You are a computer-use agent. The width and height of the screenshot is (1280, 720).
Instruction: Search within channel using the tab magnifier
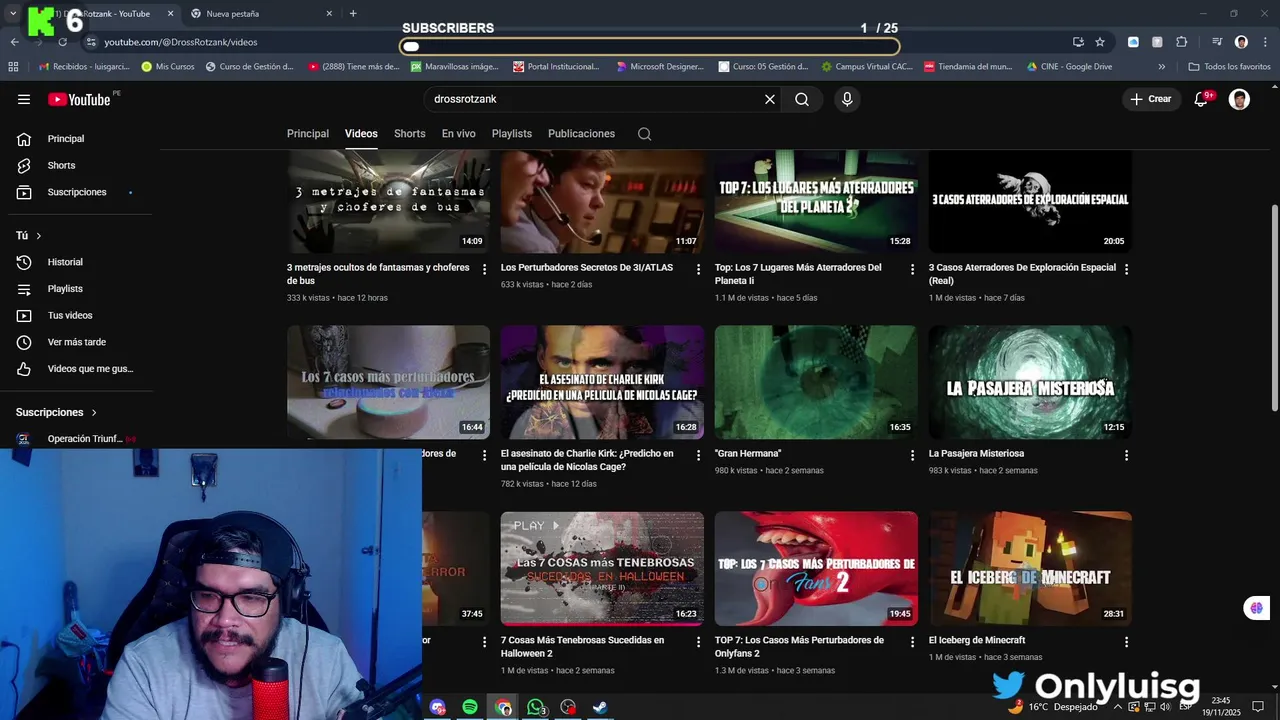coord(645,134)
